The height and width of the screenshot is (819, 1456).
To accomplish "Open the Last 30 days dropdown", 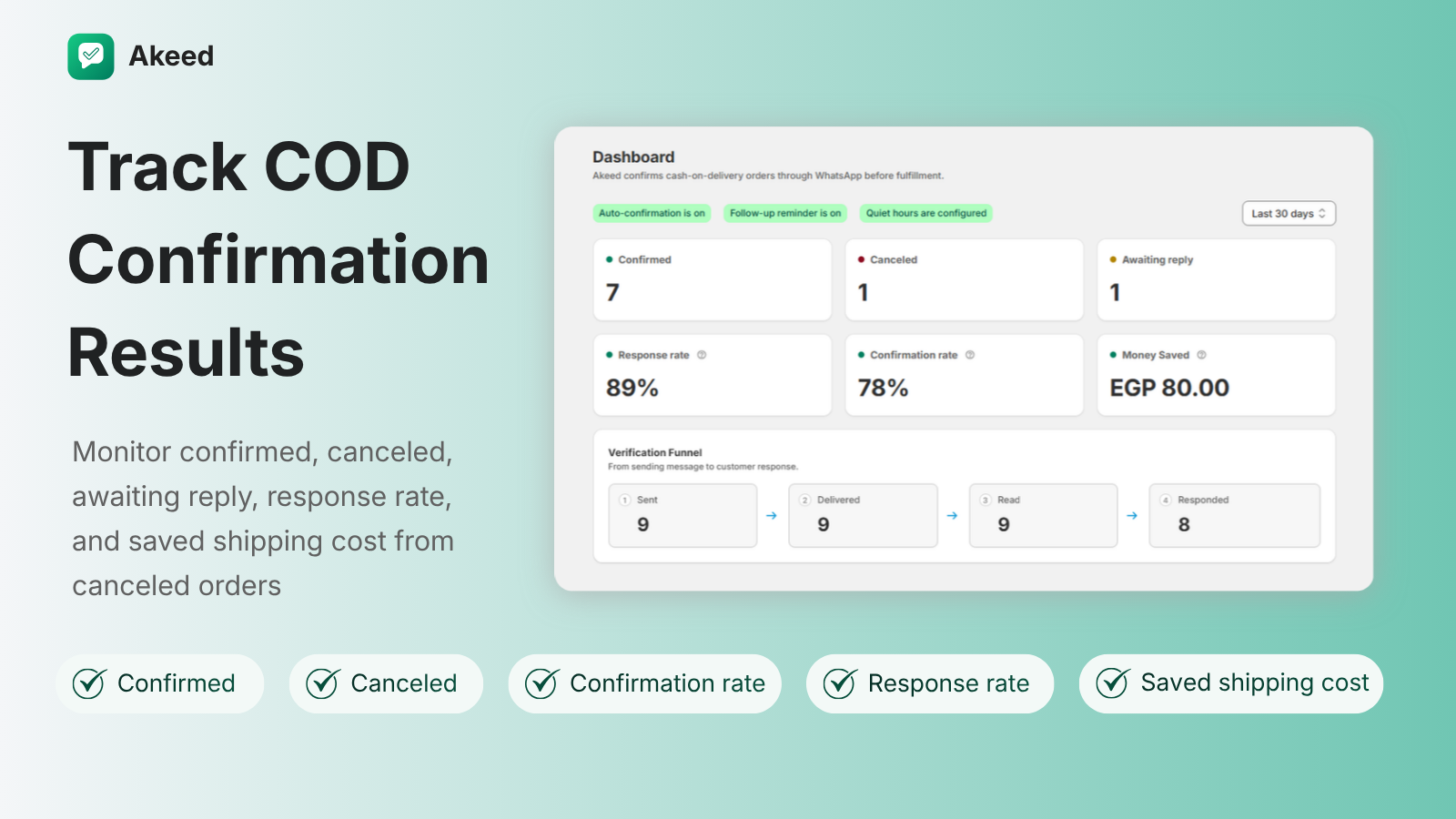I will [x=1289, y=213].
